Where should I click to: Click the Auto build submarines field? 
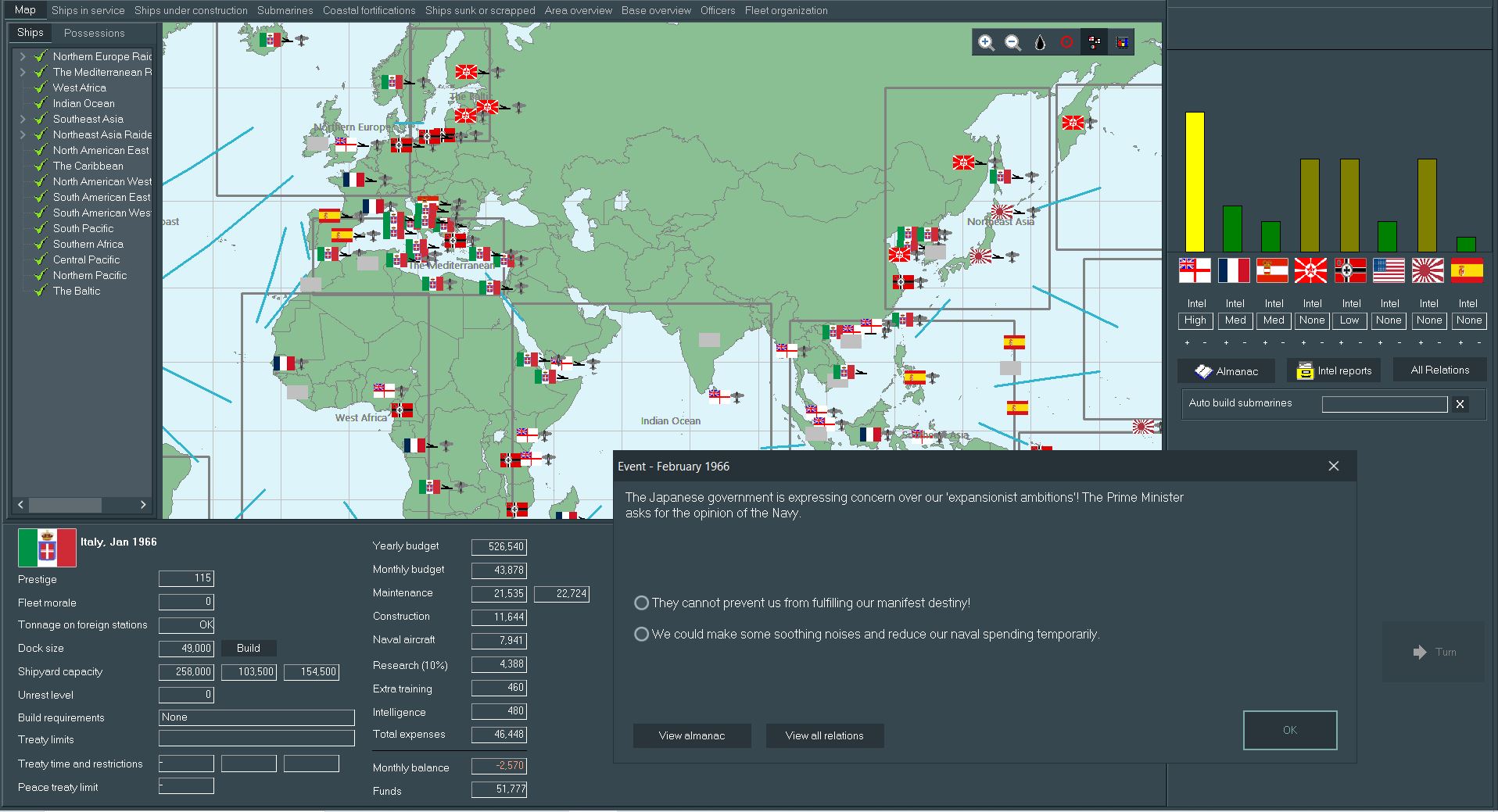pos(1384,404)
